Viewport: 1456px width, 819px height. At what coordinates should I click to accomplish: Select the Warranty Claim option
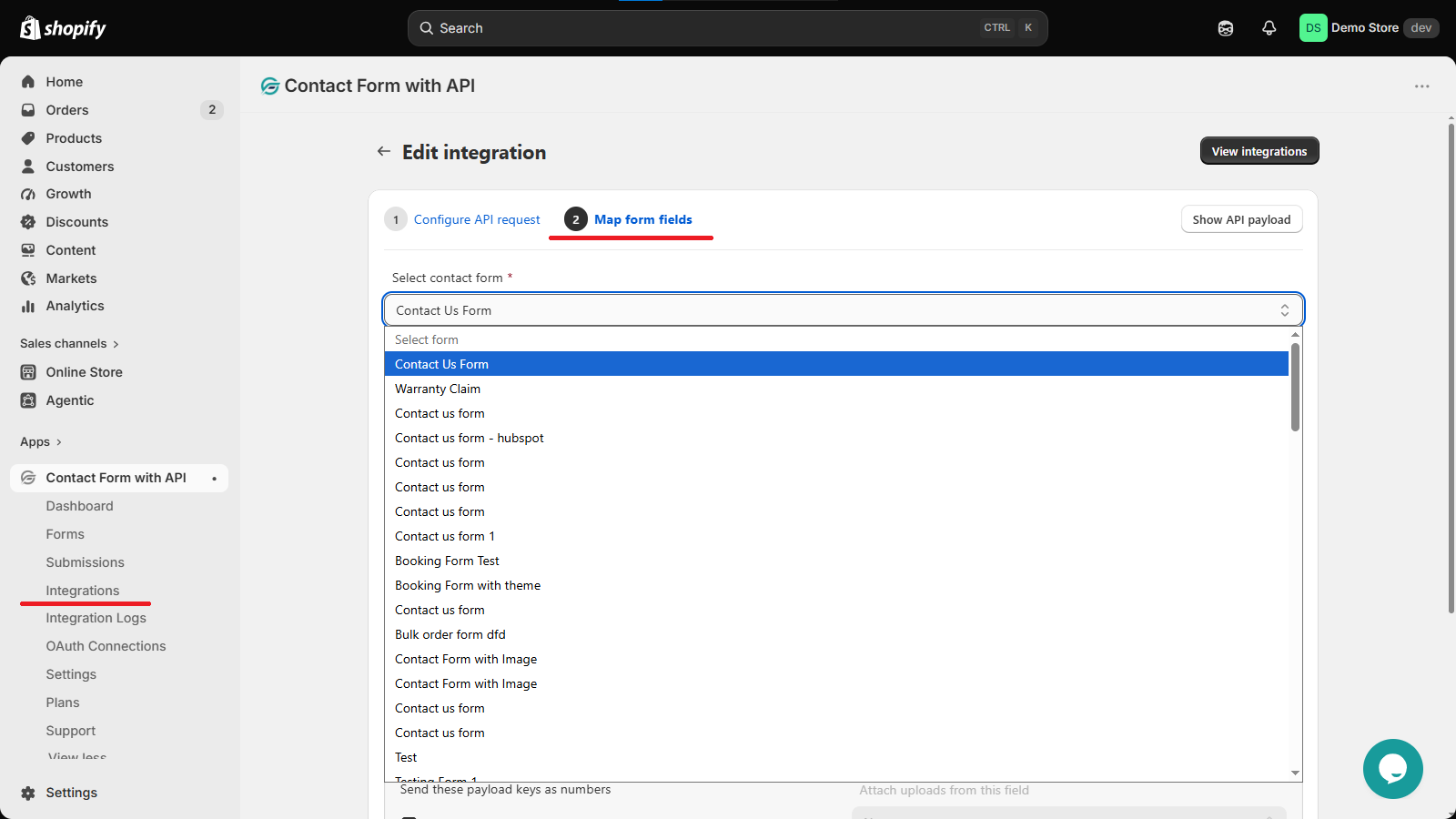pos(836,389)
